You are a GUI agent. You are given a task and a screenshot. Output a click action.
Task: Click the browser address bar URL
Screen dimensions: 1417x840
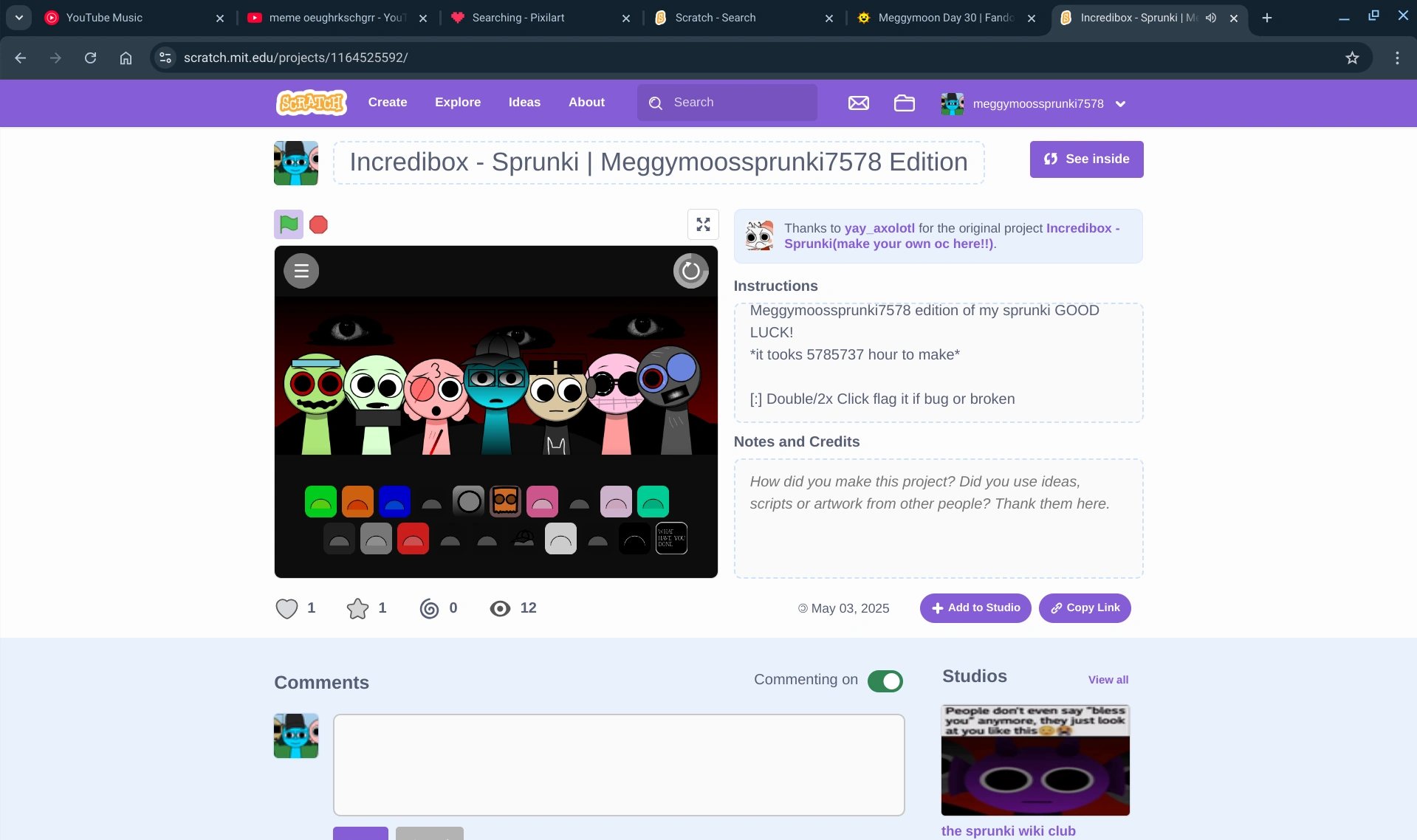[295, 58]
